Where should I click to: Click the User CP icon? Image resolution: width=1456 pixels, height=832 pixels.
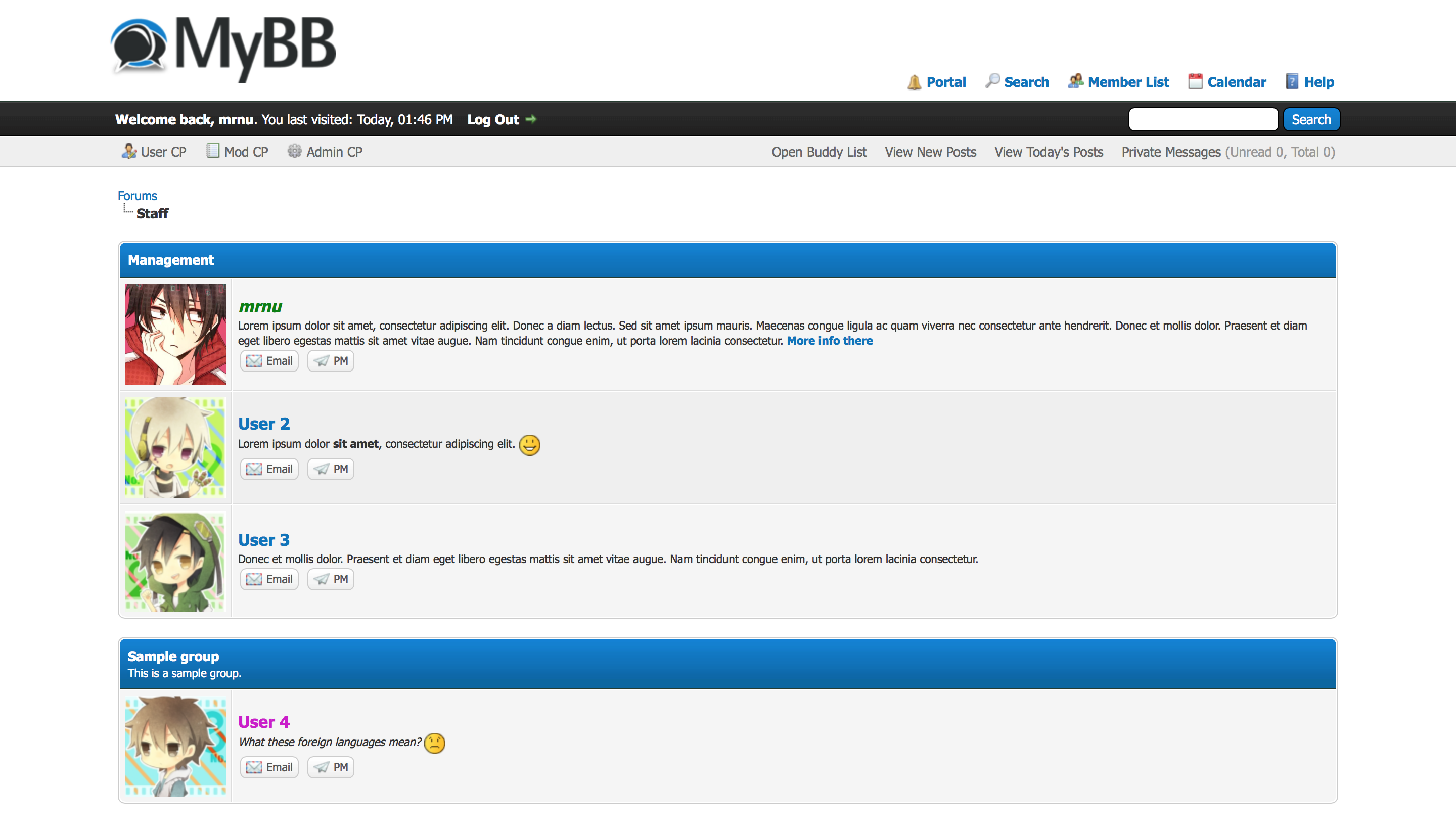pyautogui.click(x=128, y=152)
